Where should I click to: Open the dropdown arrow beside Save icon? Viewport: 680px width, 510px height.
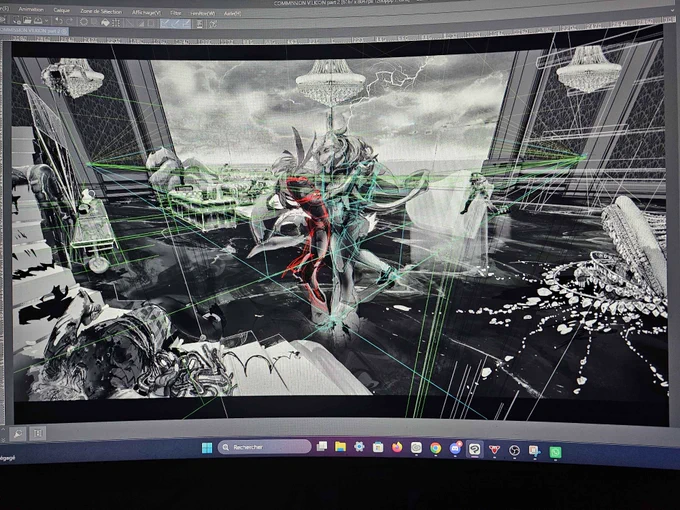pos(46,21)
